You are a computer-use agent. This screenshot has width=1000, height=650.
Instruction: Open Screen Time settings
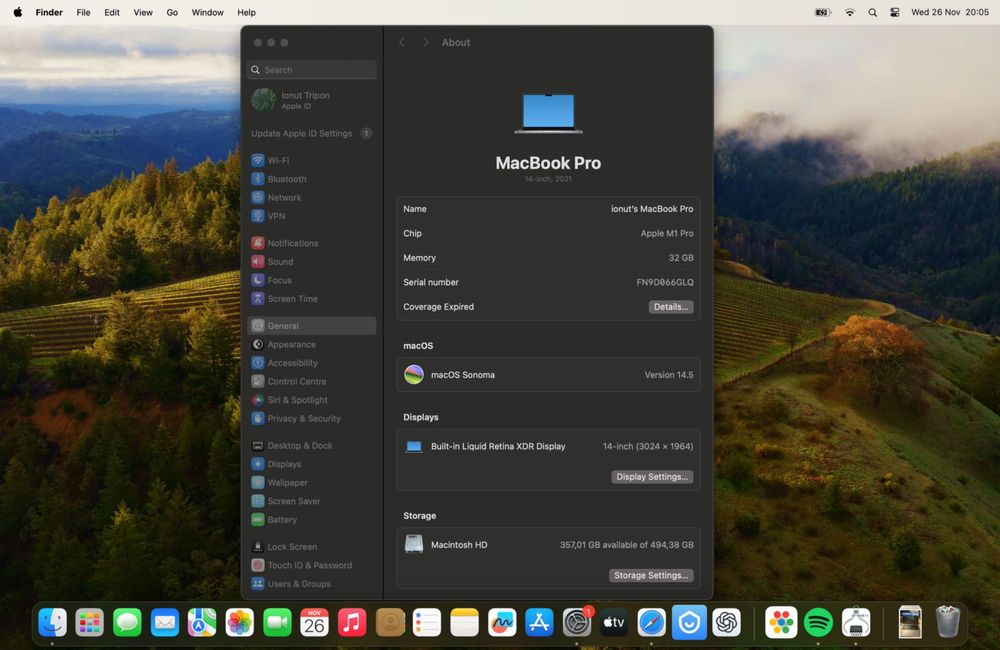(x=311, y=298)
